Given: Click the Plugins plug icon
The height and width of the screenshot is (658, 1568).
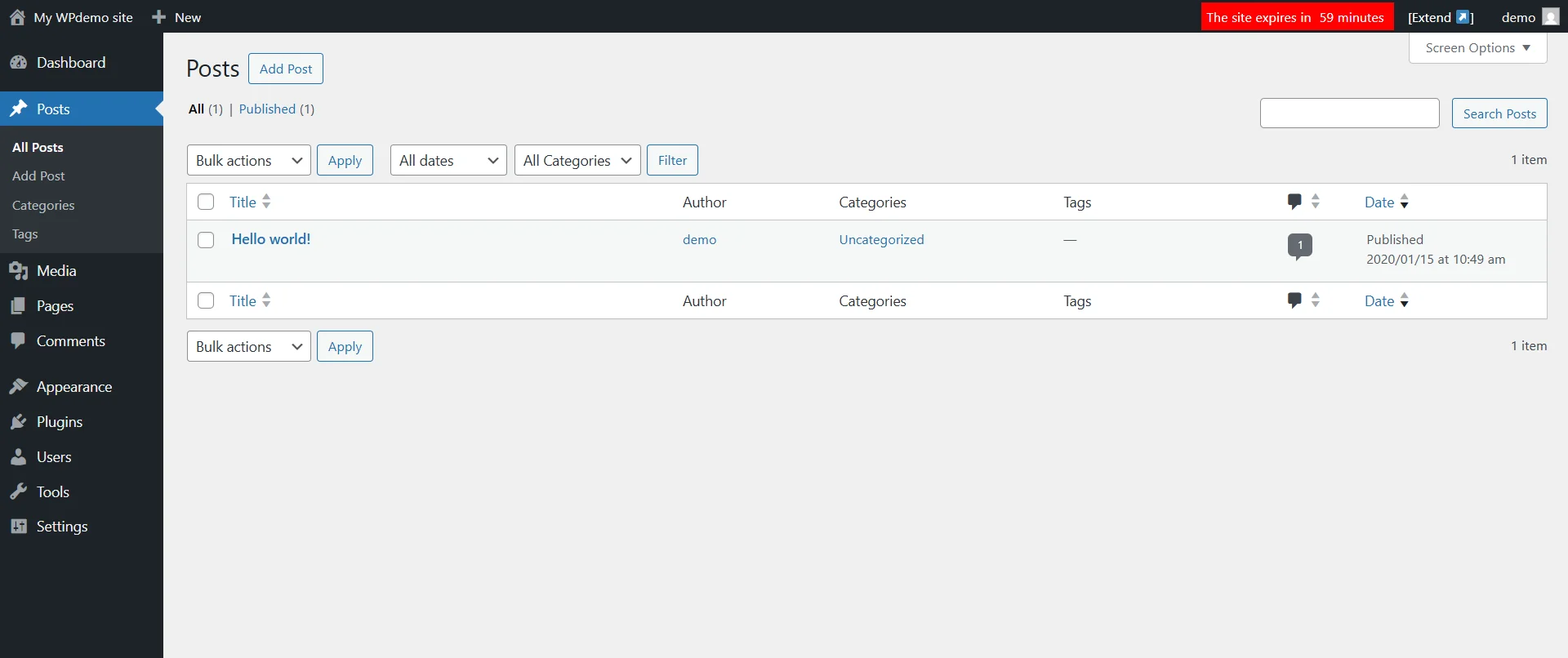Looking at the screenshot, I should click(18, 422).
